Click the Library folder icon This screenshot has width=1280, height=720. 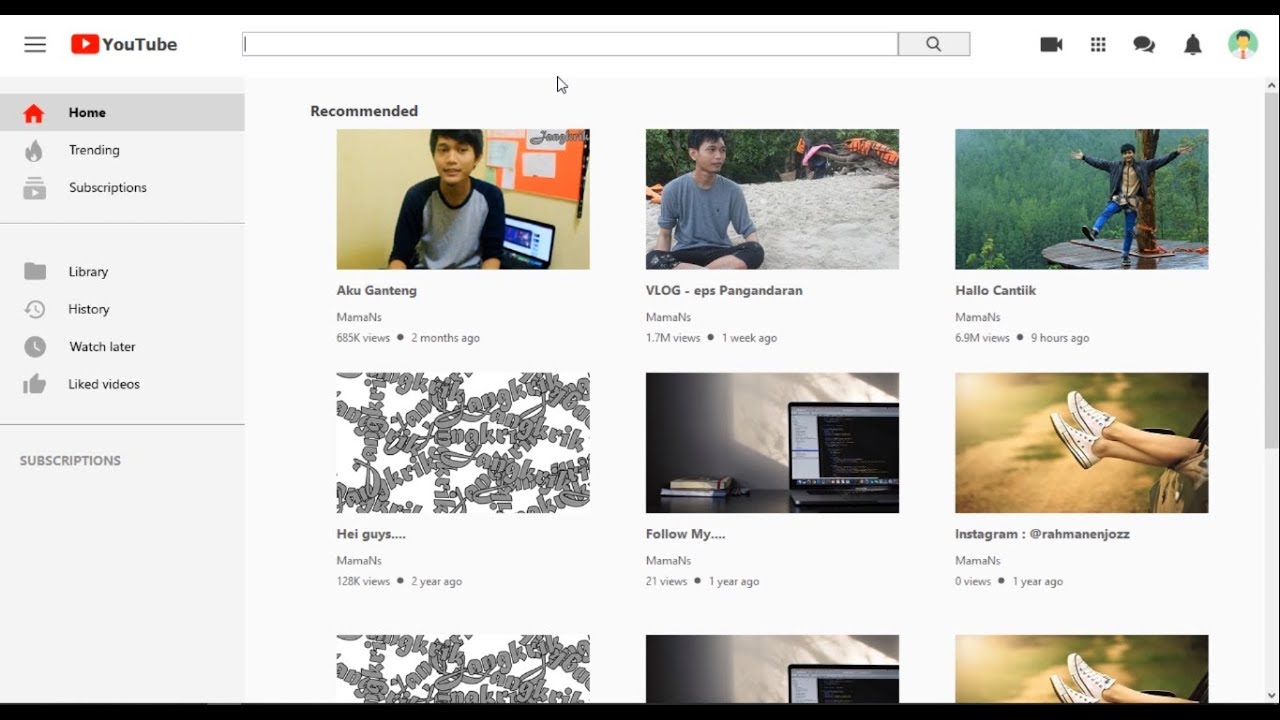(35, 271)
